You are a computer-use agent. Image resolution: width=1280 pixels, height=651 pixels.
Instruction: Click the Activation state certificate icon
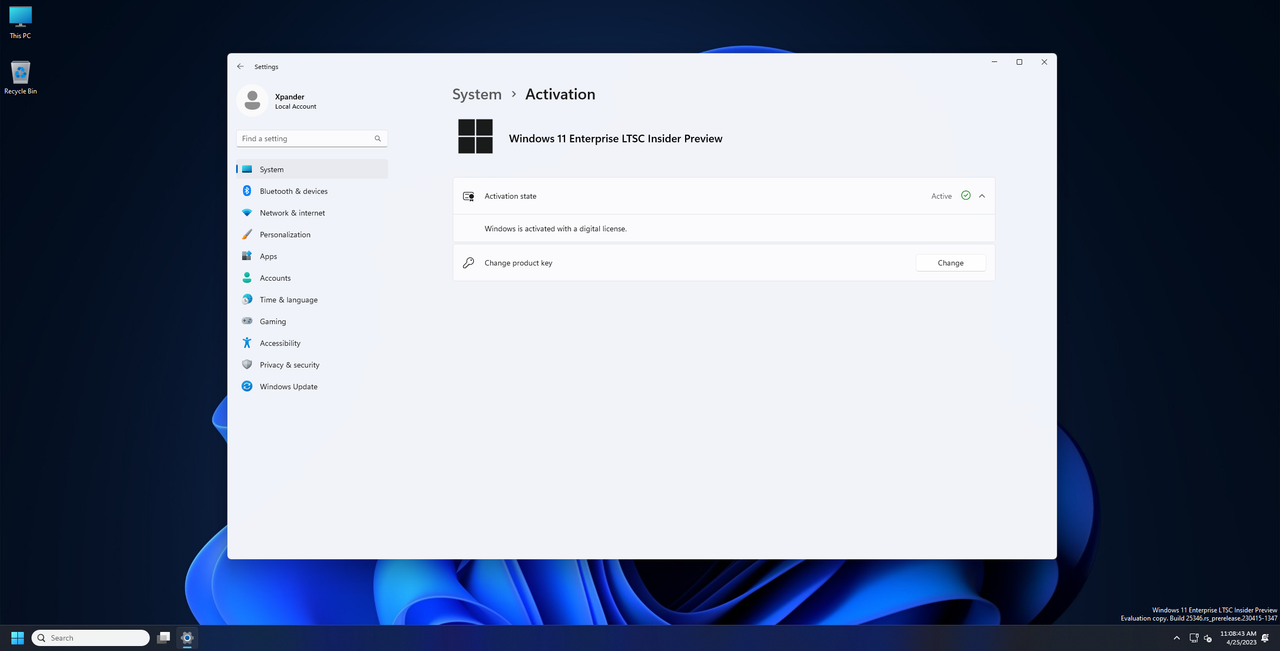[x=468, y=196]
